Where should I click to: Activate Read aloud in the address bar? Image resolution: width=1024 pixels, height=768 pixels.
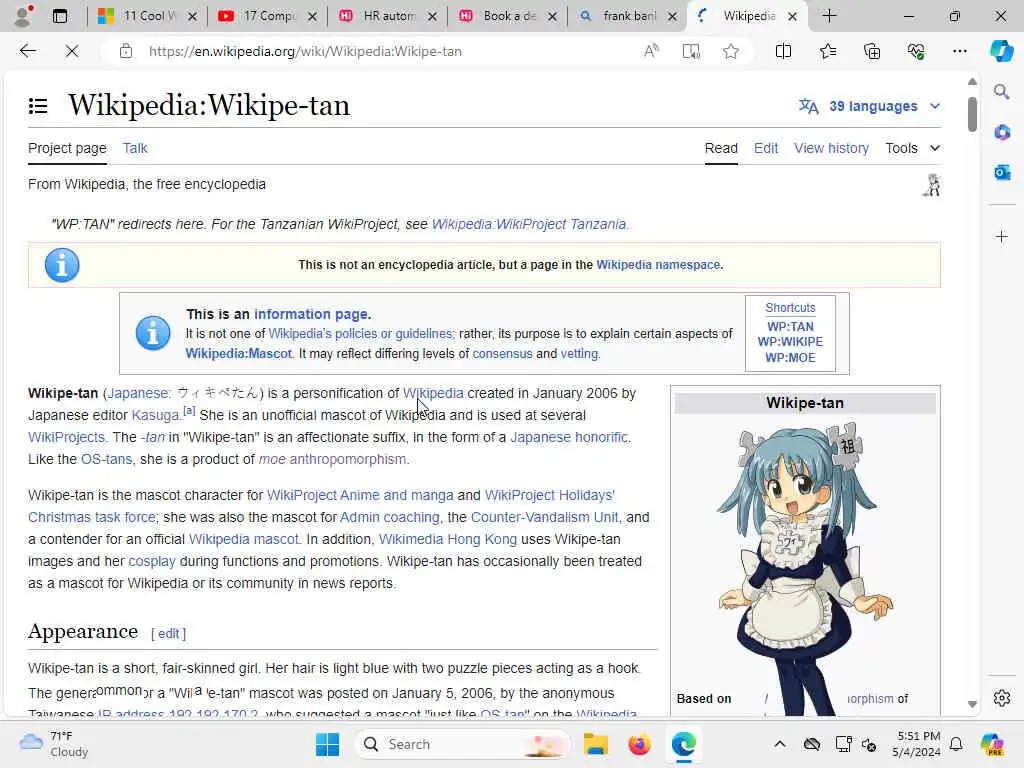click(x=651, y=51)
